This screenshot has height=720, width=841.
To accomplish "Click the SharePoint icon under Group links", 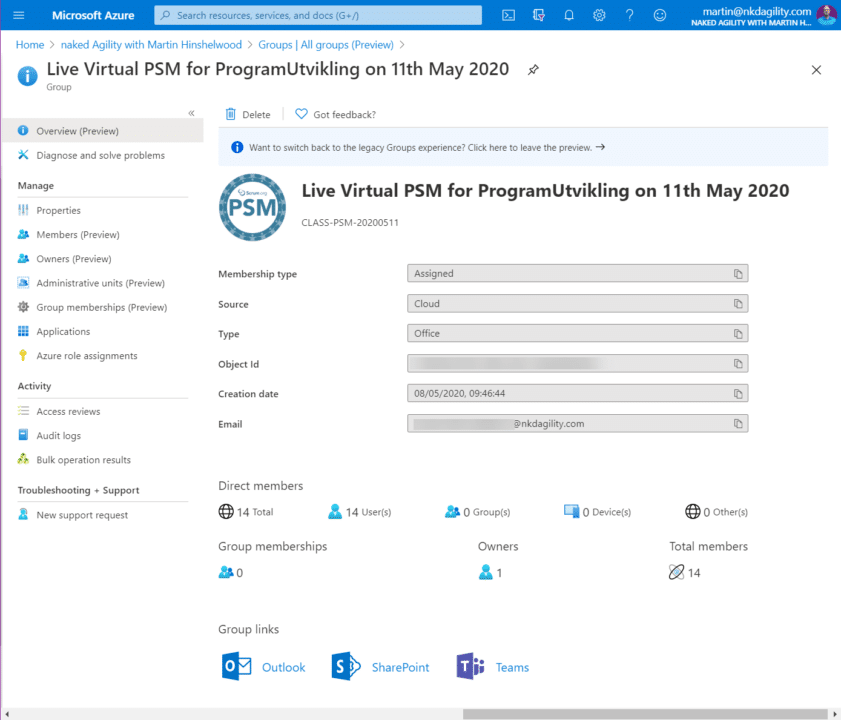I will click(x=346, y=666).
